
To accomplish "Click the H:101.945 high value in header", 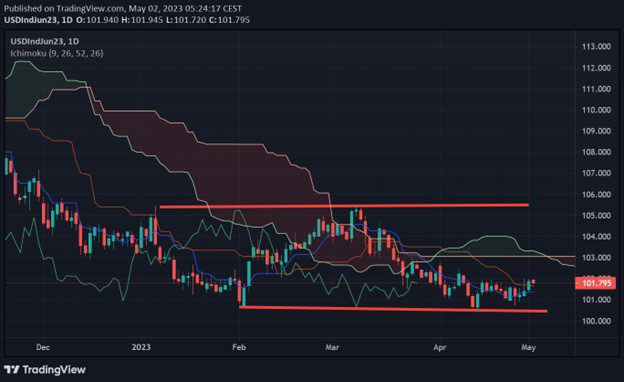I will click(142, 20).
